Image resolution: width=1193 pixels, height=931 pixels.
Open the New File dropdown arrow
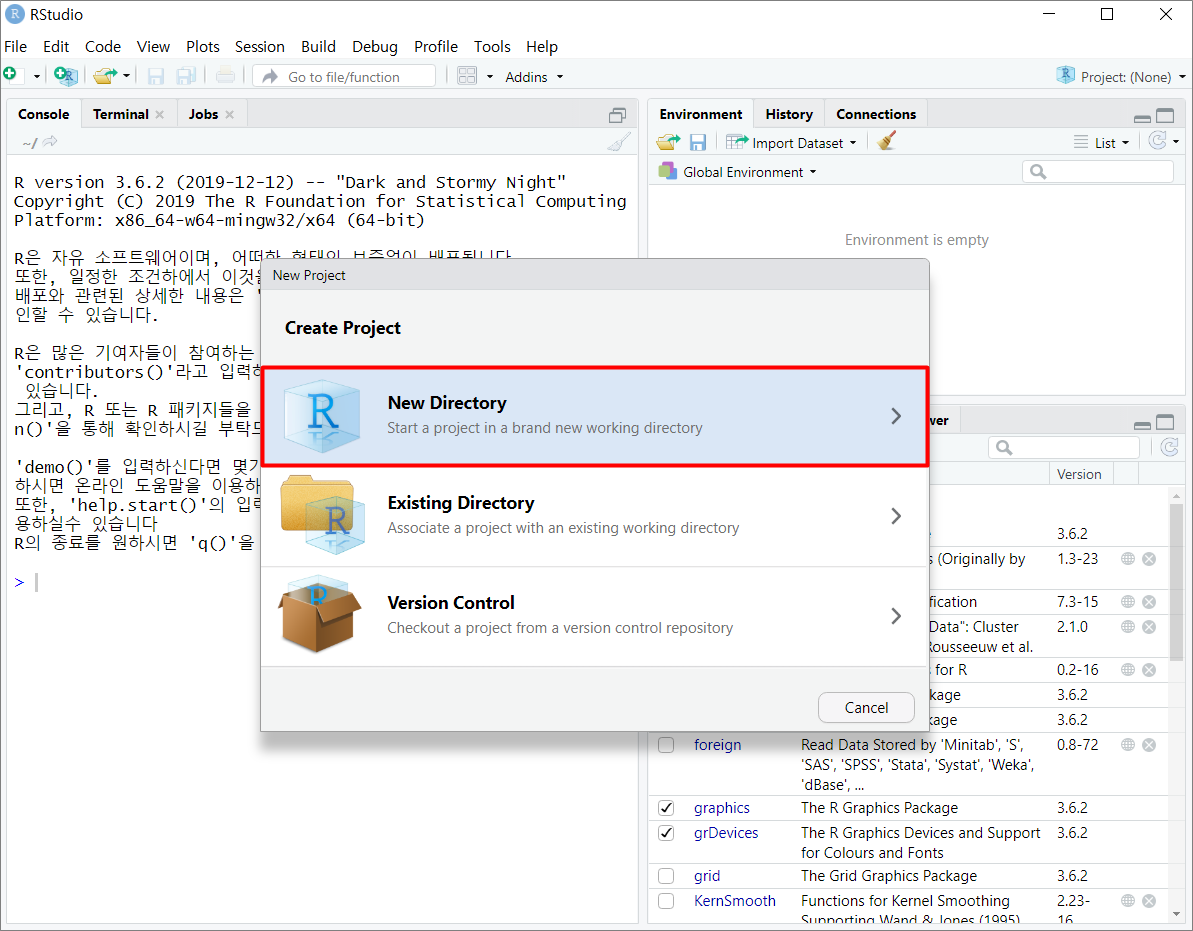point(36,77)
